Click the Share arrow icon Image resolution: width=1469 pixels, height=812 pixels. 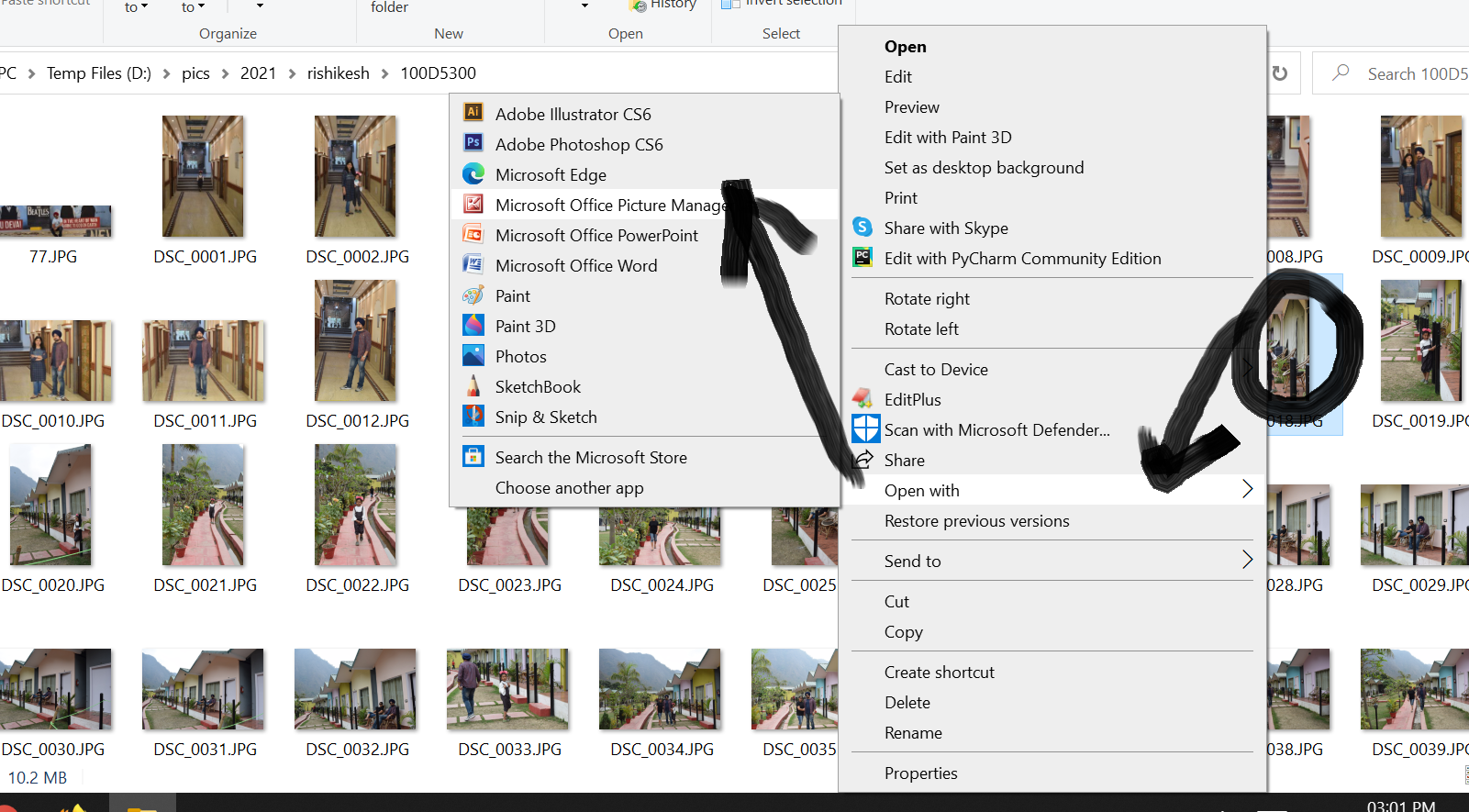862,459
